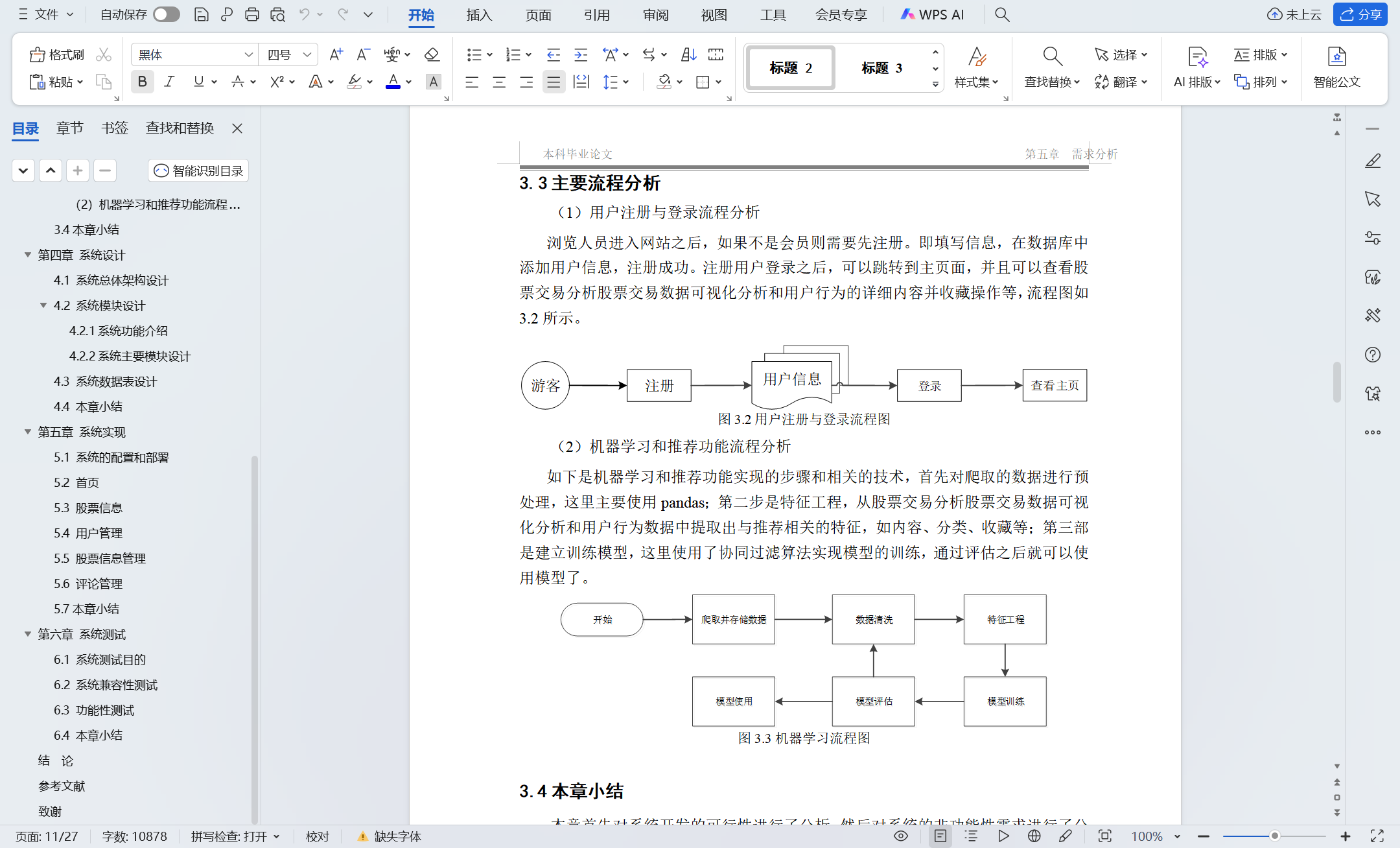Switch to the 审阅 ribbon tab
1400x848 pixels.
pyautogui.click(x=655, y=14)
